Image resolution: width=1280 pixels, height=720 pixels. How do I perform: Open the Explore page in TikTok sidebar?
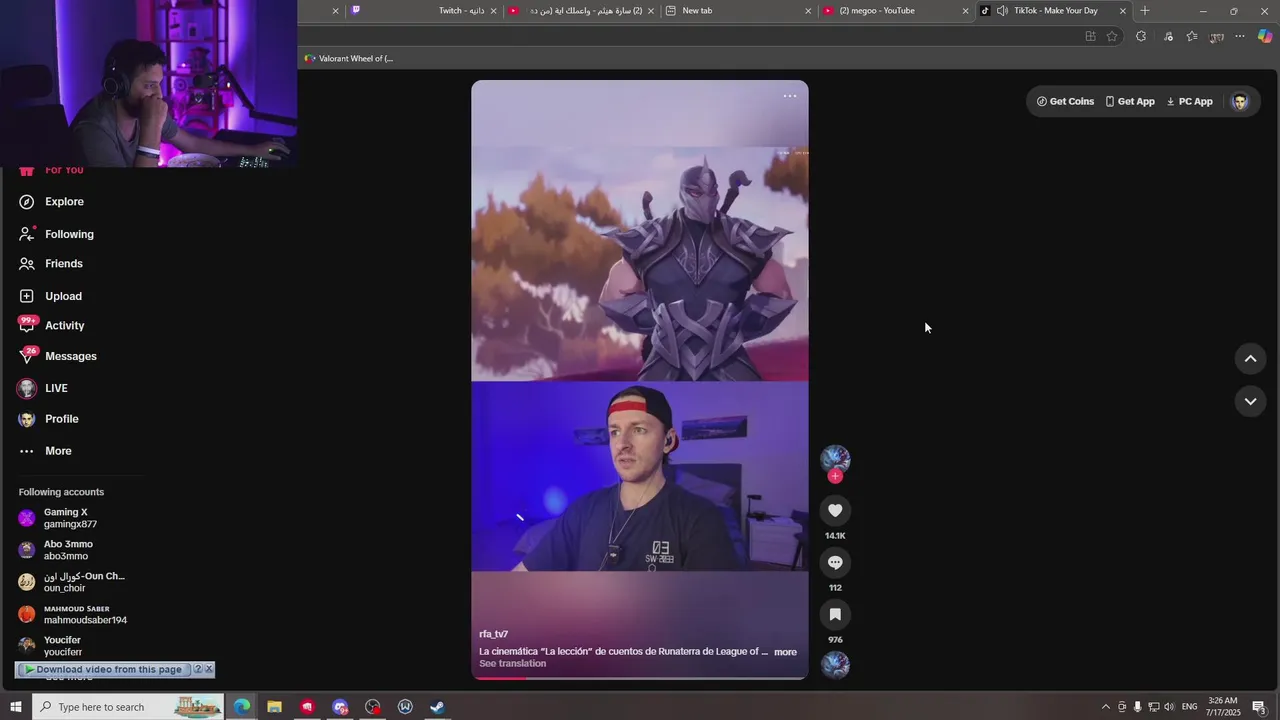pos(51,202)
